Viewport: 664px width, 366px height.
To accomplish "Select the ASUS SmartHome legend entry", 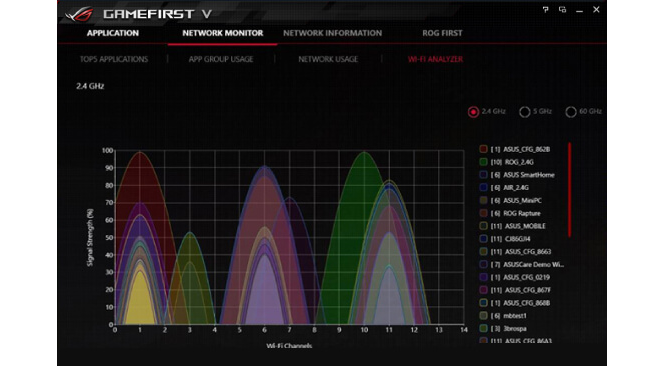I will point(517,175).
